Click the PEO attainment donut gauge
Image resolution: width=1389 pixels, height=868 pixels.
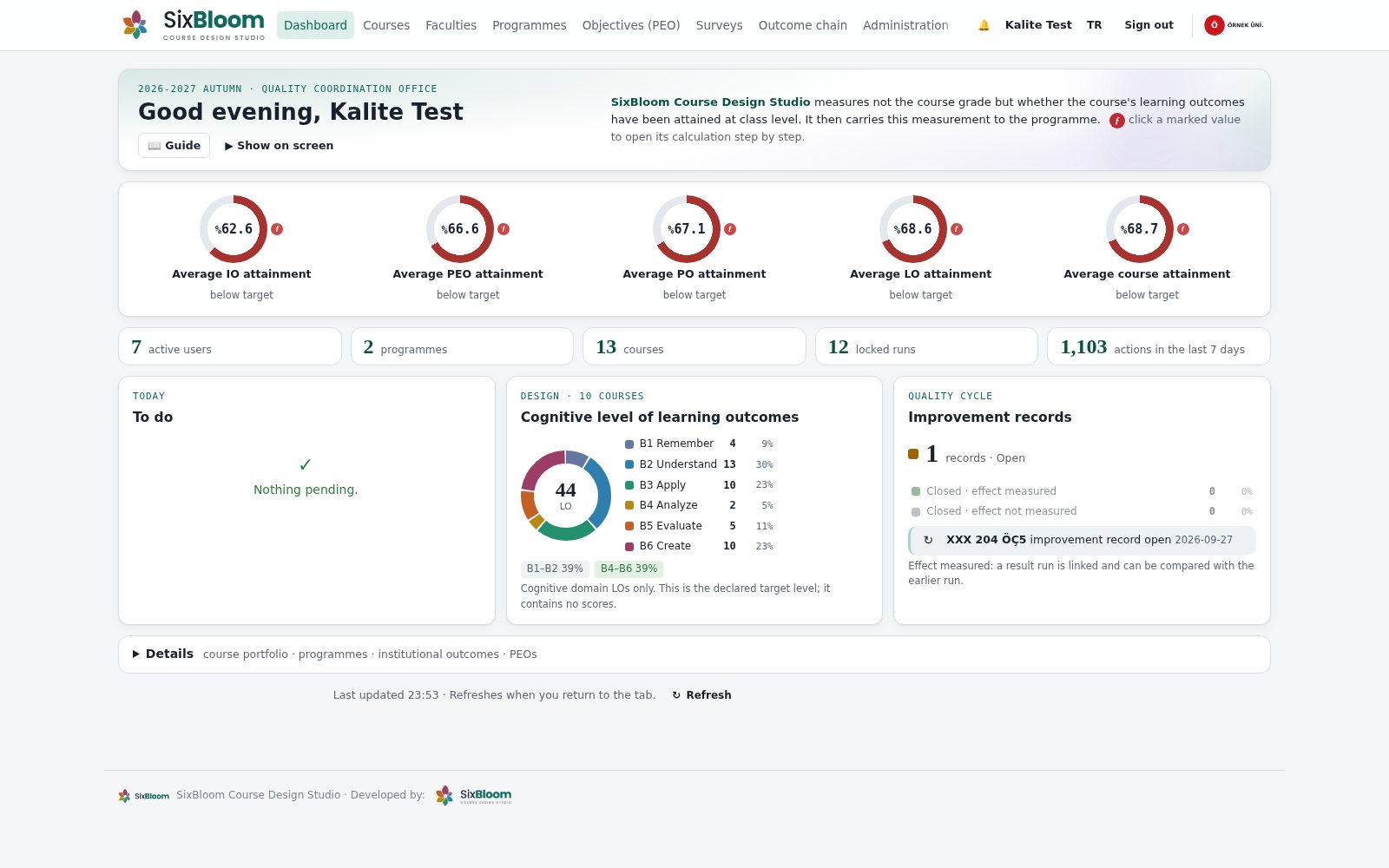pos(460,229)
